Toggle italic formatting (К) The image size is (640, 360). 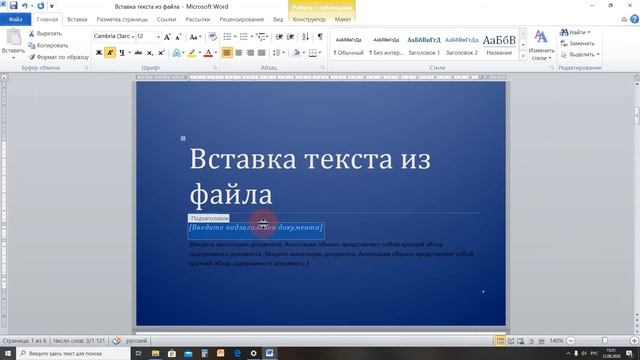110,53
